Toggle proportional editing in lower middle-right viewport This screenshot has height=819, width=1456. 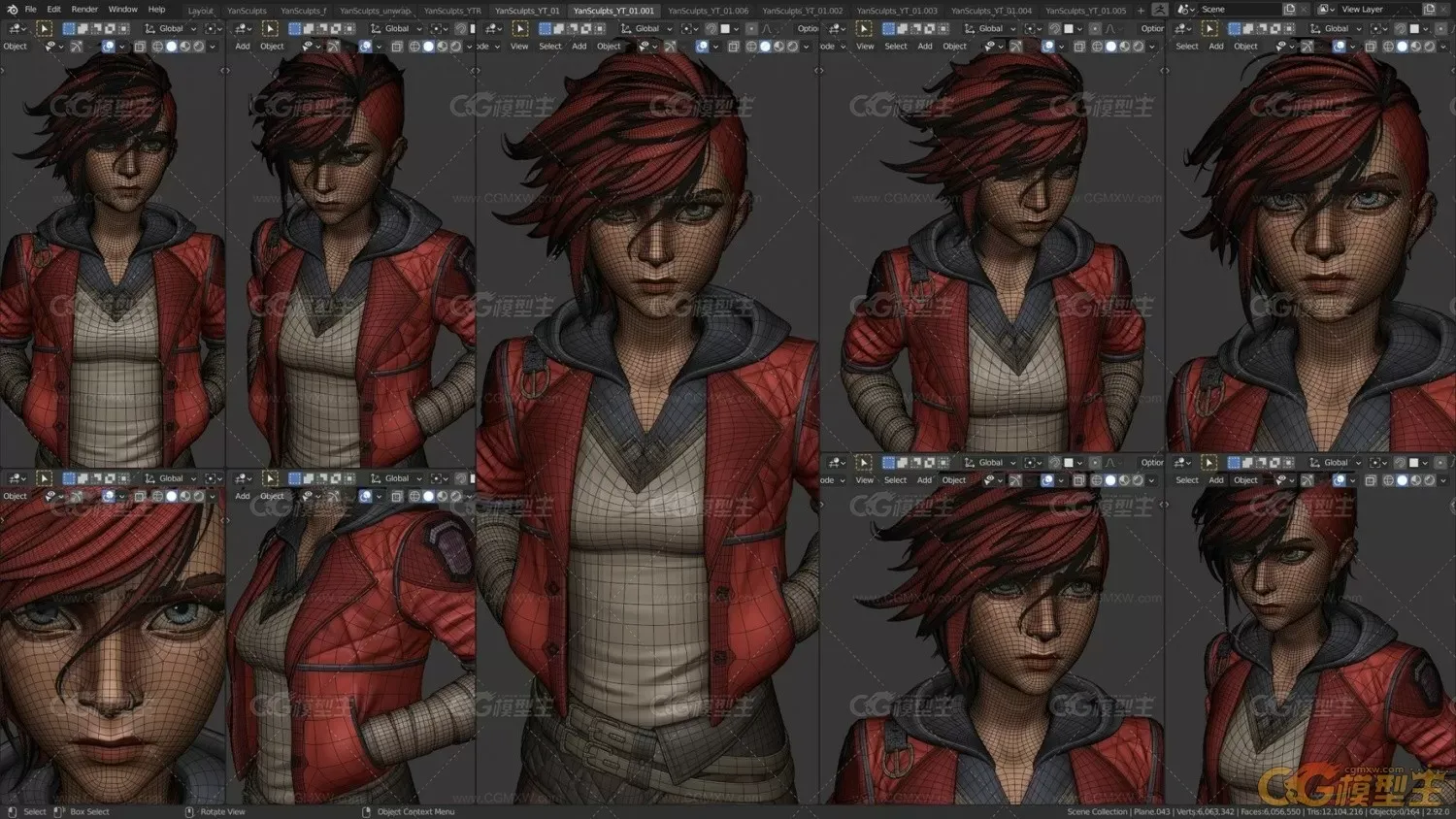pyautogui.click(x=1095, y=462)
